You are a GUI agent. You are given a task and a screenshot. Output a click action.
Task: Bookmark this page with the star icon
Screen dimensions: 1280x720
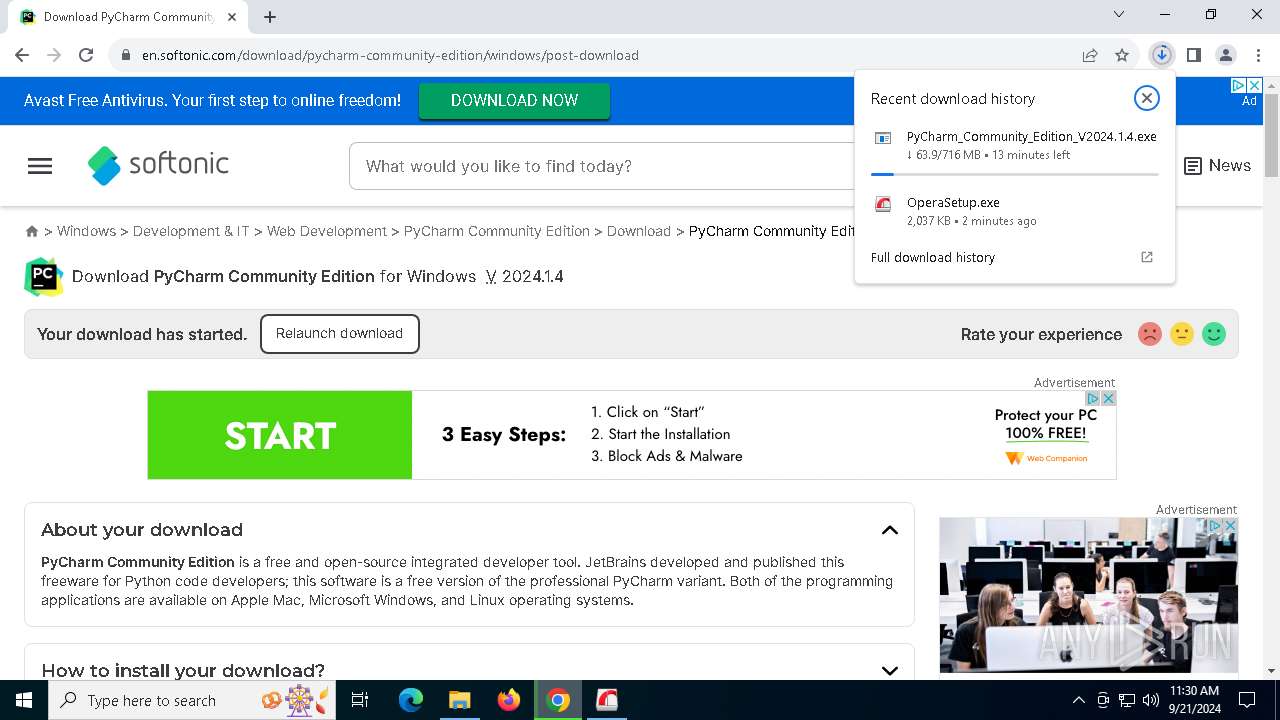1122,55
